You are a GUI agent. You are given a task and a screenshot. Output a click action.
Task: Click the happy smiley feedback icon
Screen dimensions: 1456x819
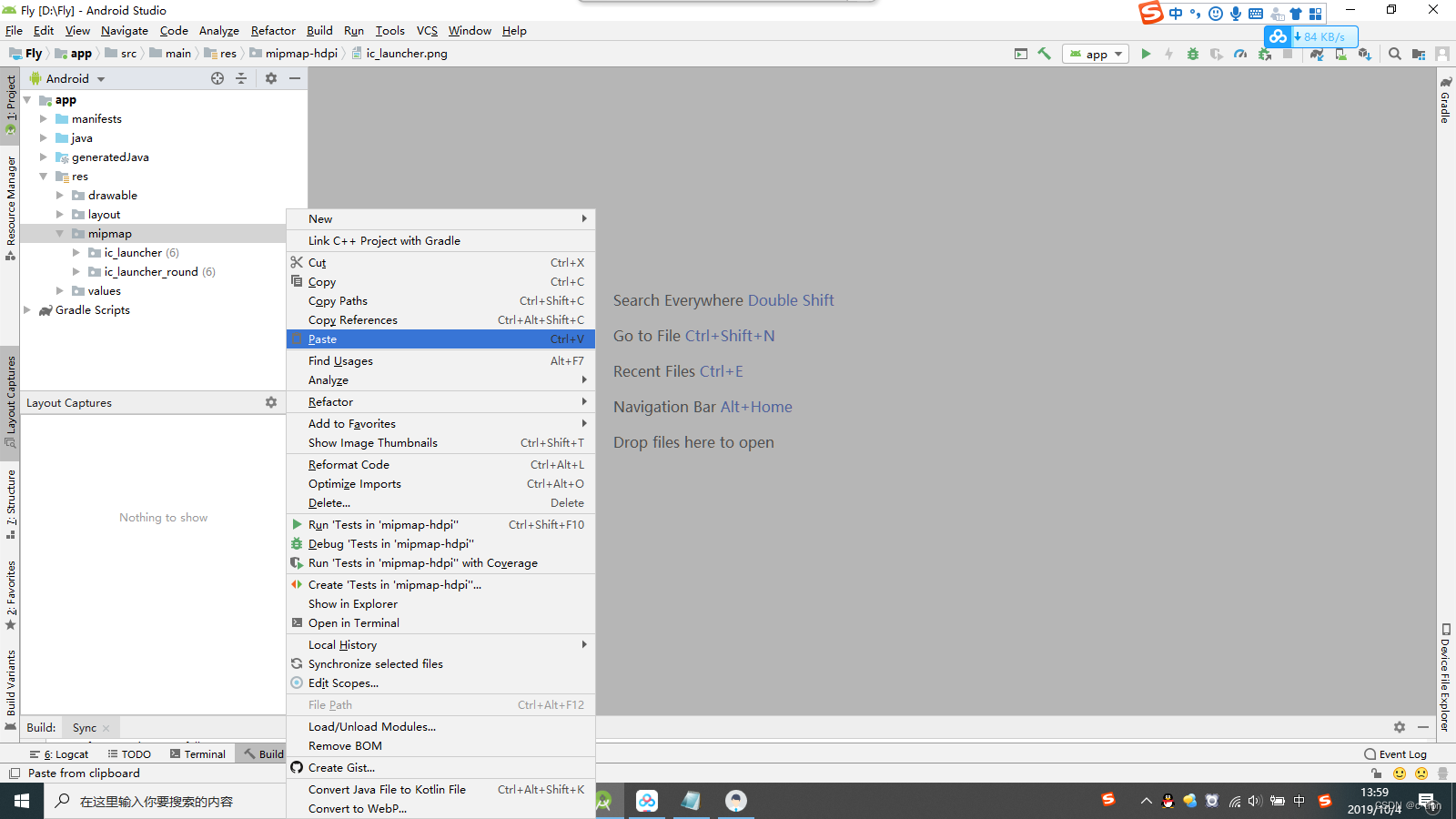[1400, 773]
